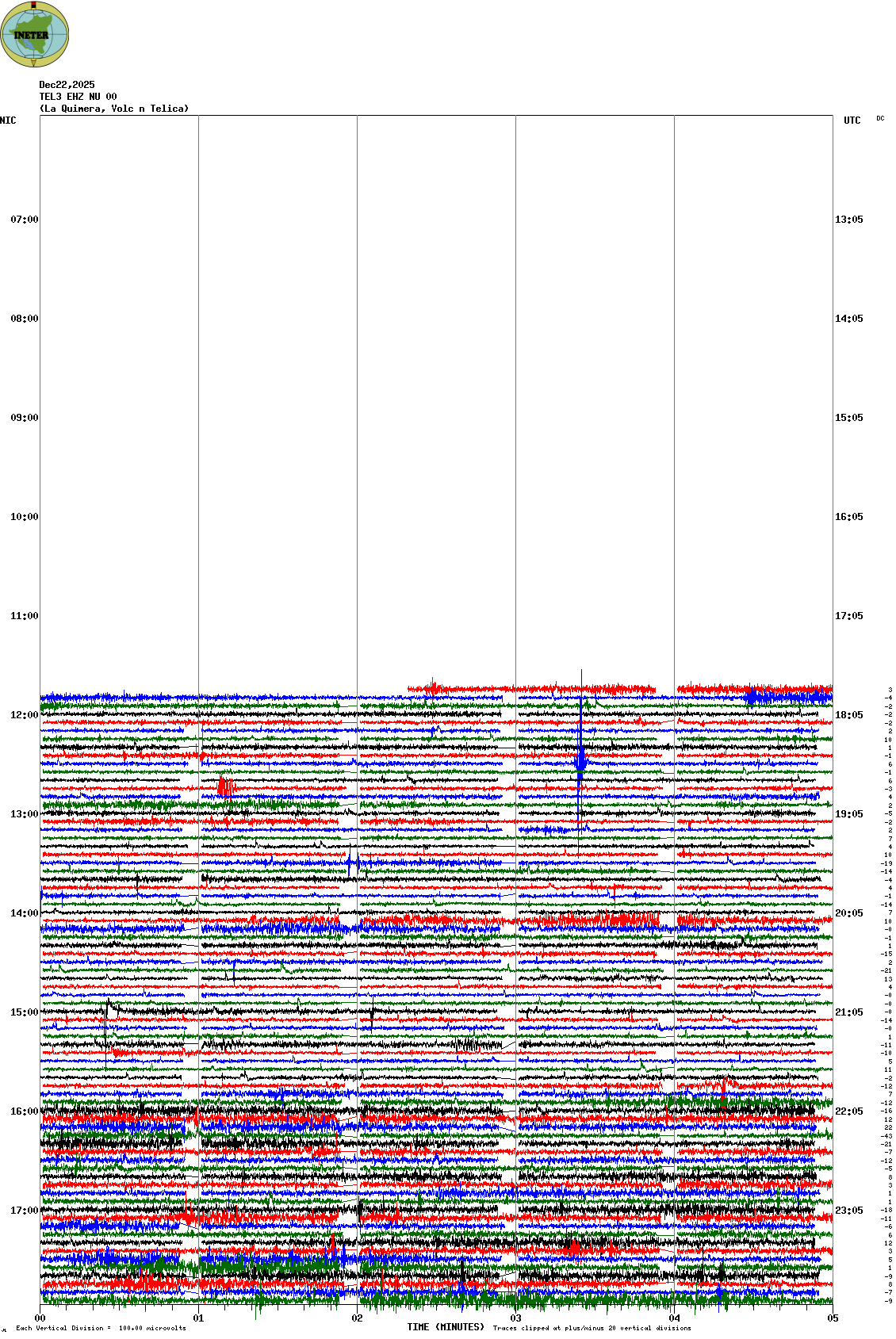Select the 12:00 local time marker
The image size is (896, 1339).
tap(24, 715)
